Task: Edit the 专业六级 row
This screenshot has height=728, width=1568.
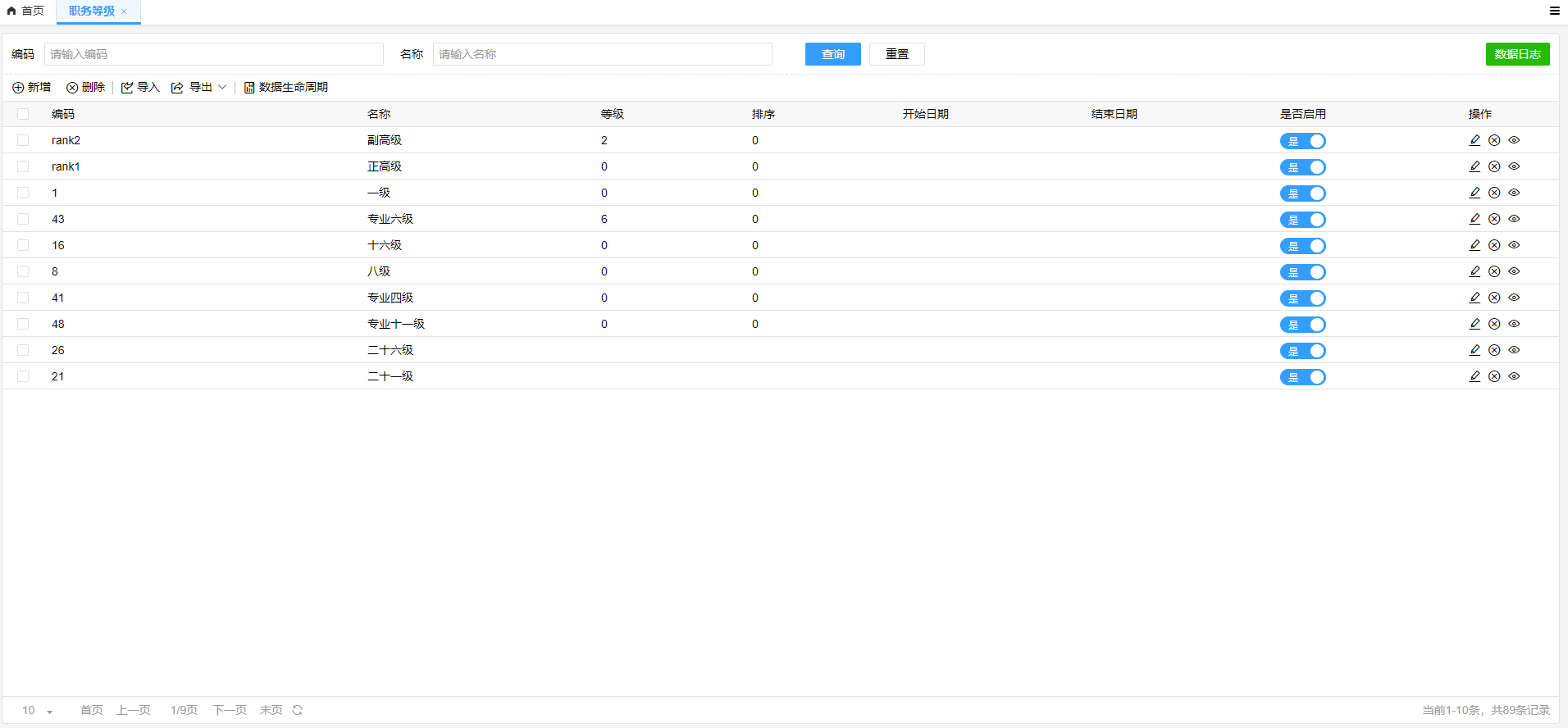Action: (x=1475, y=219)
